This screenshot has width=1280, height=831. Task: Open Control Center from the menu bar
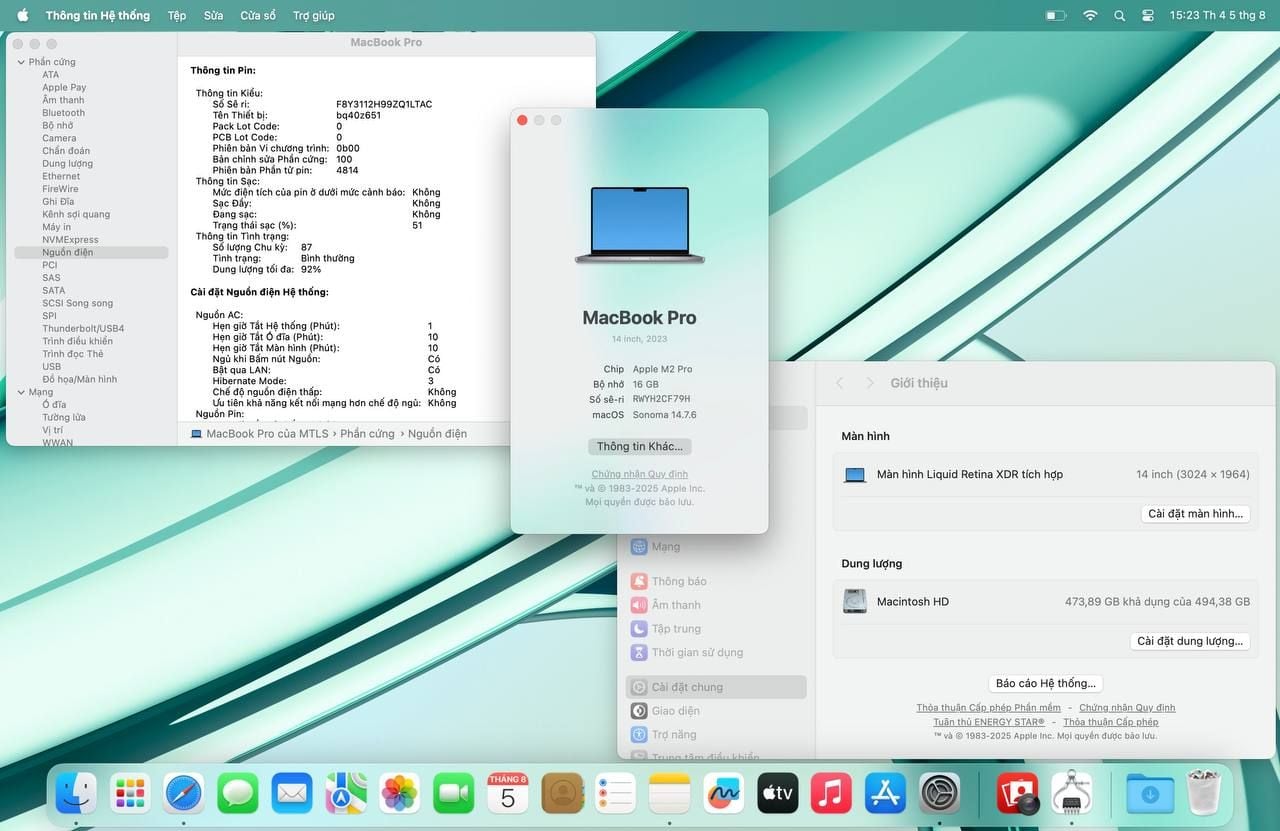(x=1148, y=16)
